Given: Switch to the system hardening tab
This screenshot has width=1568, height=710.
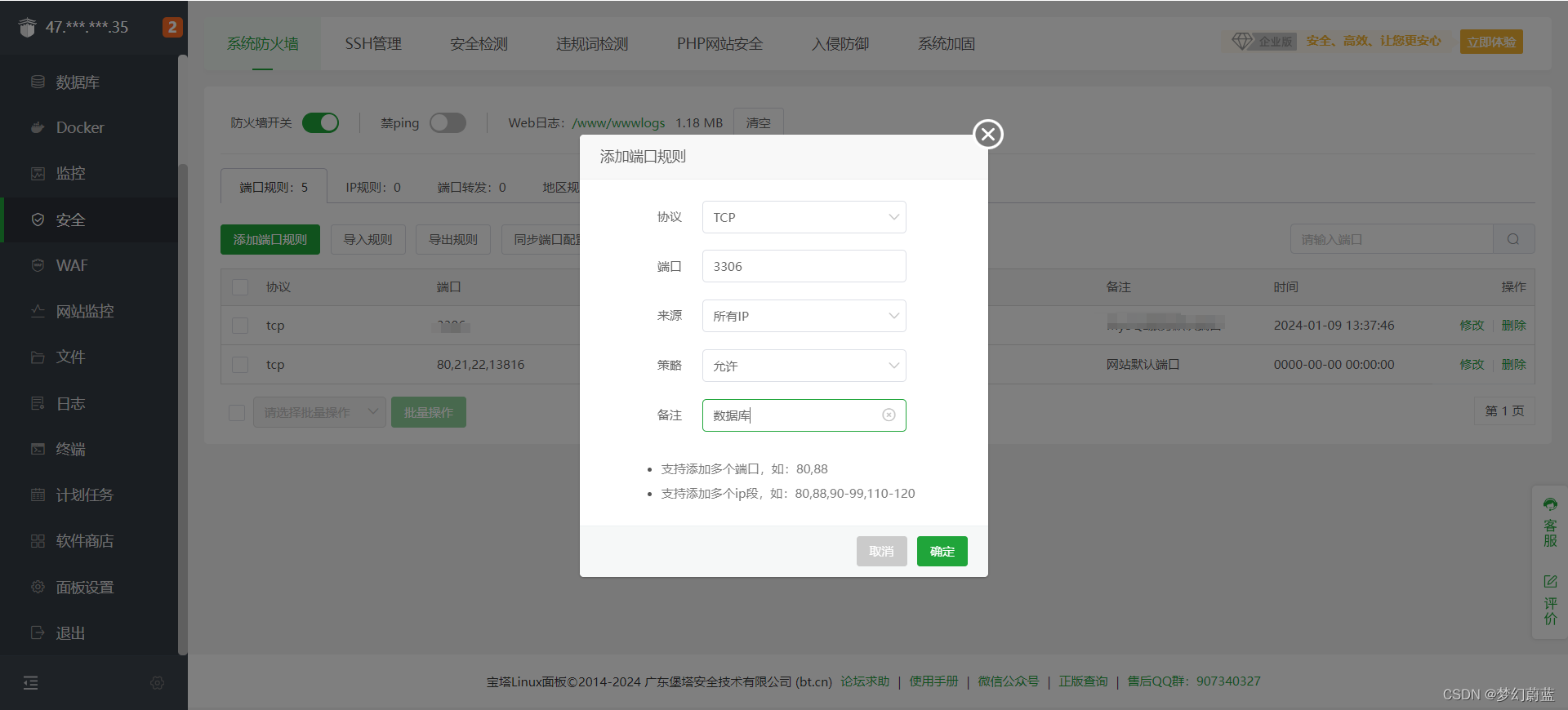Looking at the screenshot, I should click(947, 44).
